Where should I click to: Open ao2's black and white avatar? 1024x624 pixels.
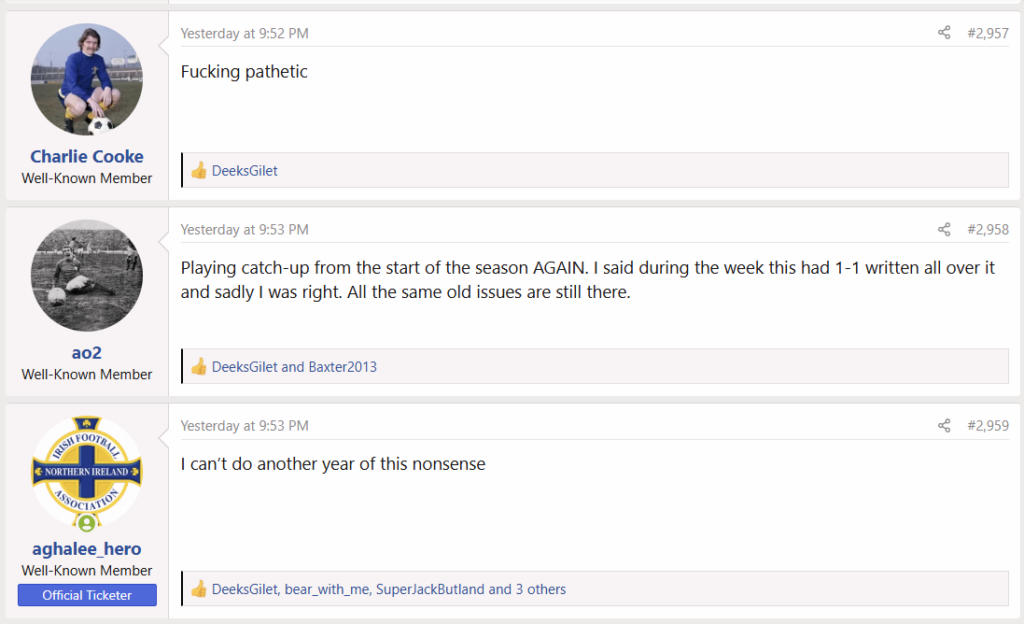(x=86, y=275)
